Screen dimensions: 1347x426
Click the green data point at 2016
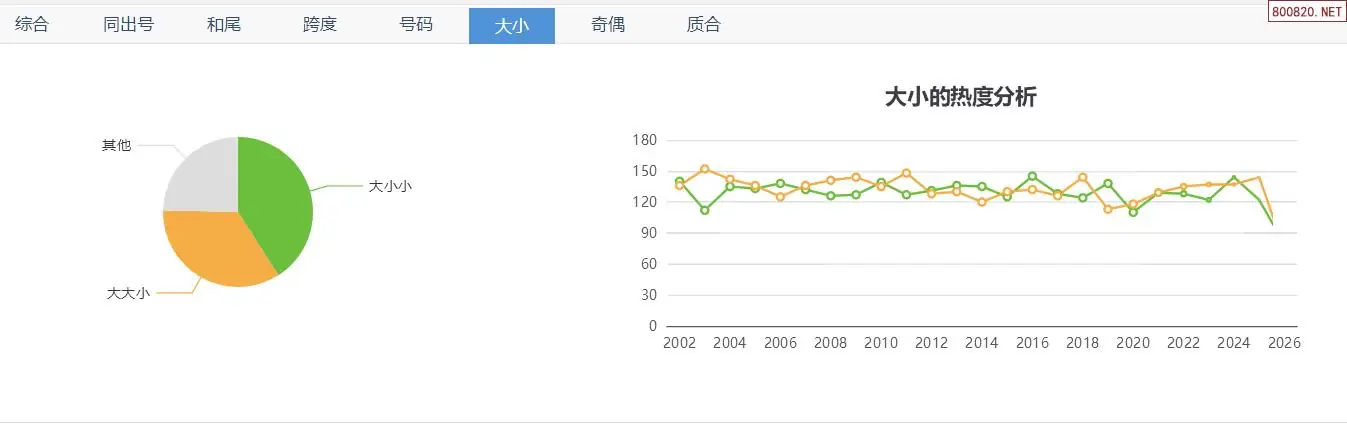pyautogui.click(x=1032, y=176)
